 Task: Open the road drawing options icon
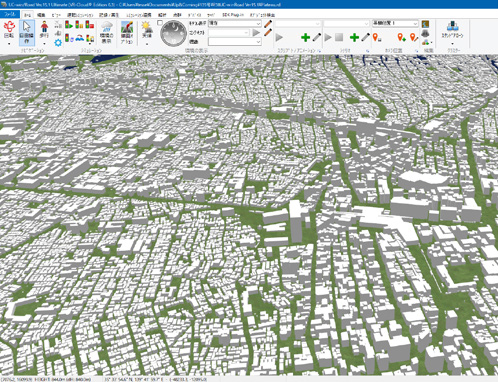click(x=127, y=33)
